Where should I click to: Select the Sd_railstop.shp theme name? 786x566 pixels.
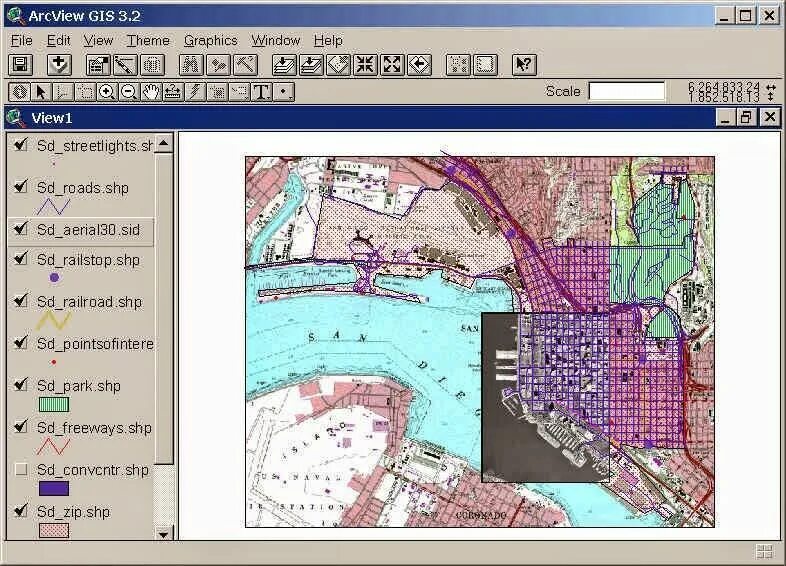click(x=88, y=260)
